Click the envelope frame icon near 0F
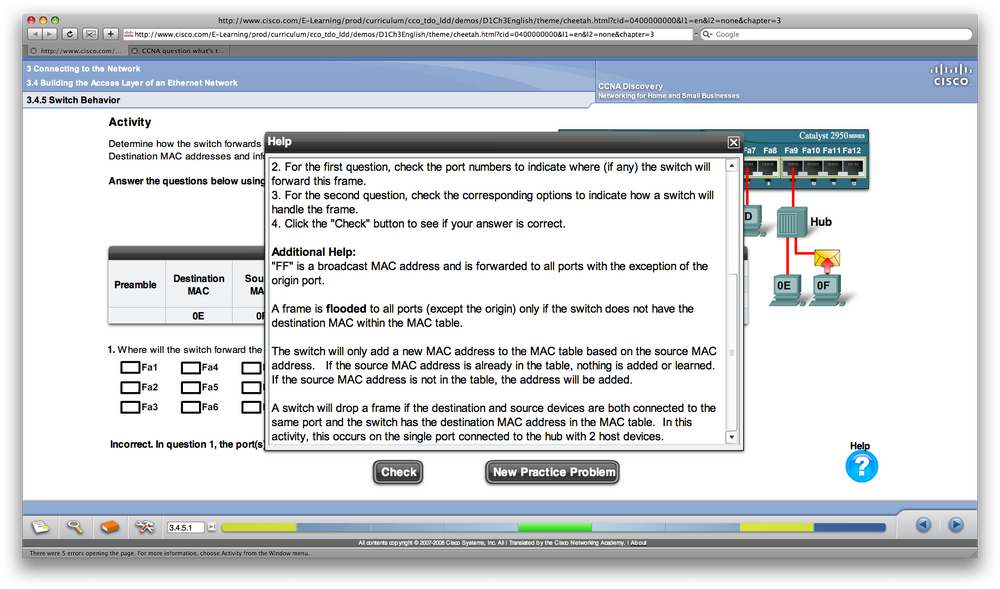Screen dimensions: 1000x589 click(x=827, y=259)
